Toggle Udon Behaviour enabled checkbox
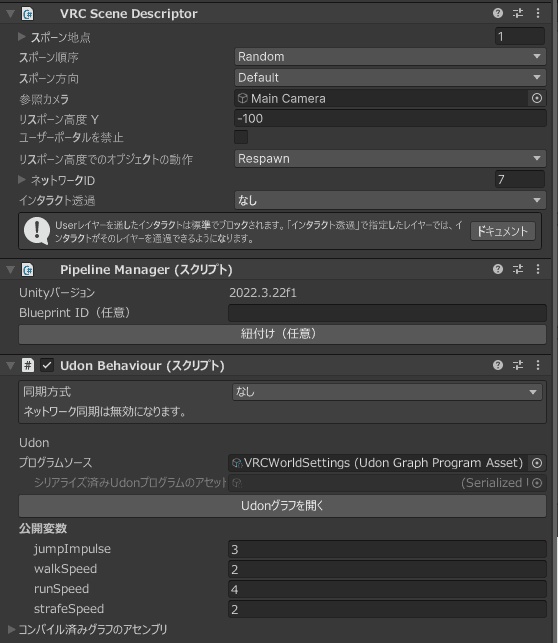This screenshot has width=558, height=643. [47, 365]
